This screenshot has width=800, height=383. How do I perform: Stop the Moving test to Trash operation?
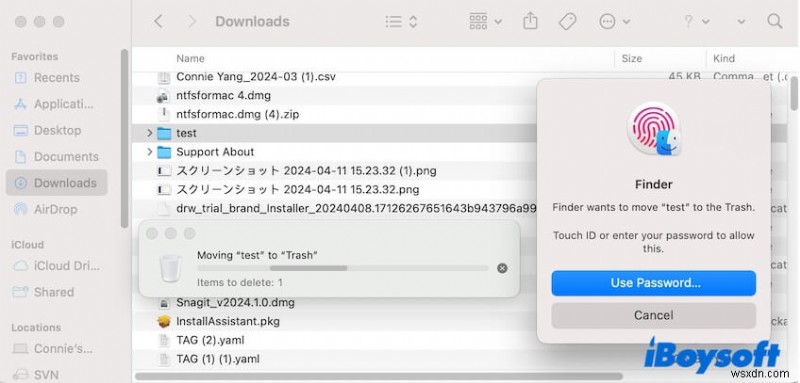(x=502, y=268)
